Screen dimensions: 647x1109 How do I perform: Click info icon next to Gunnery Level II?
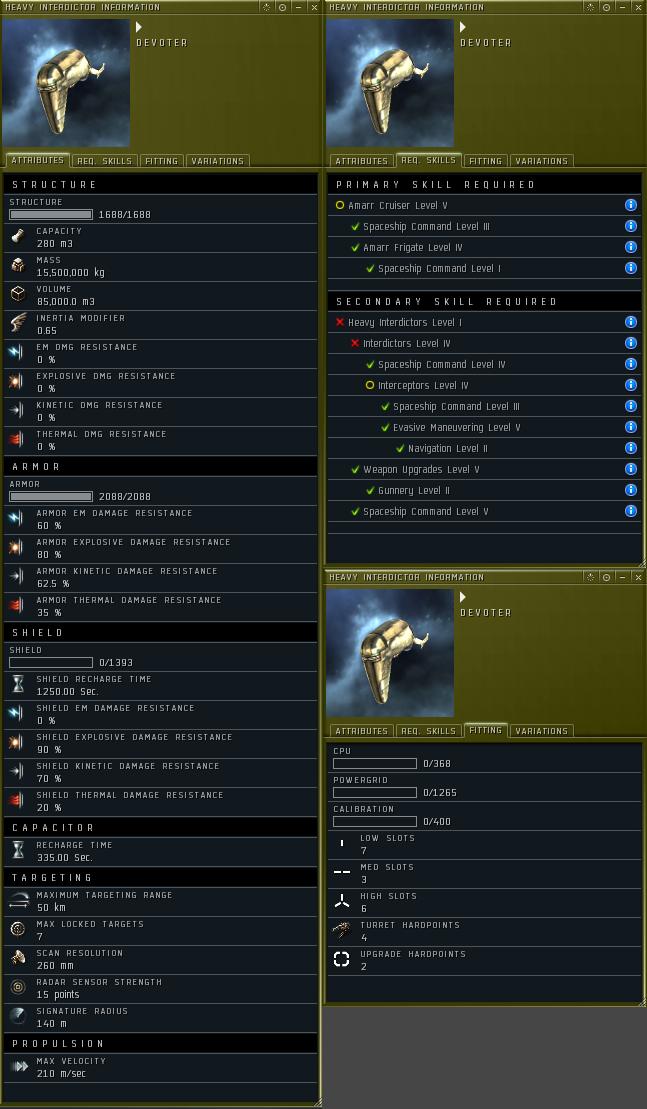(x=631, y=490)
